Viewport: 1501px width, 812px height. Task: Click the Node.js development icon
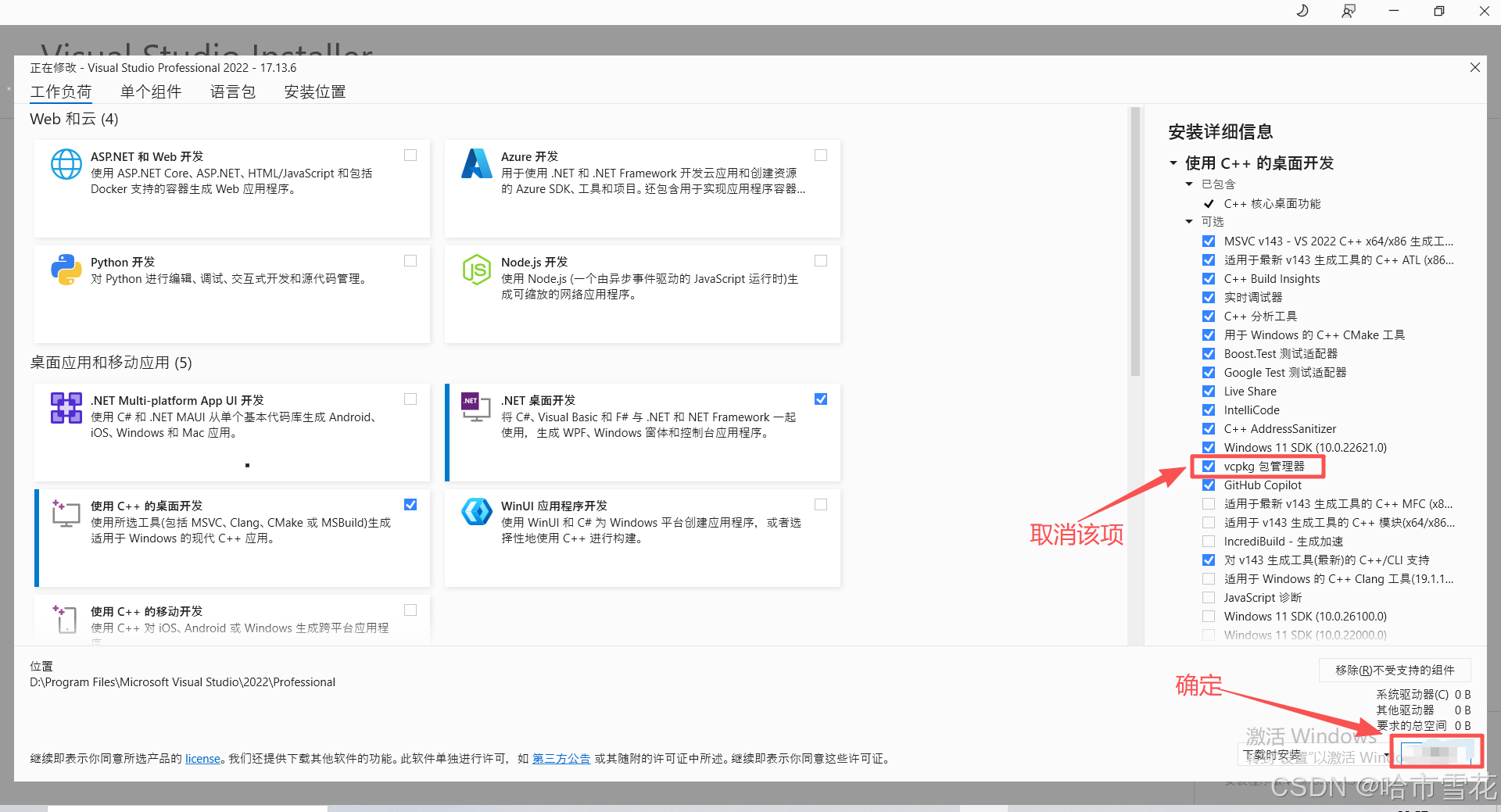coord(476,270)
